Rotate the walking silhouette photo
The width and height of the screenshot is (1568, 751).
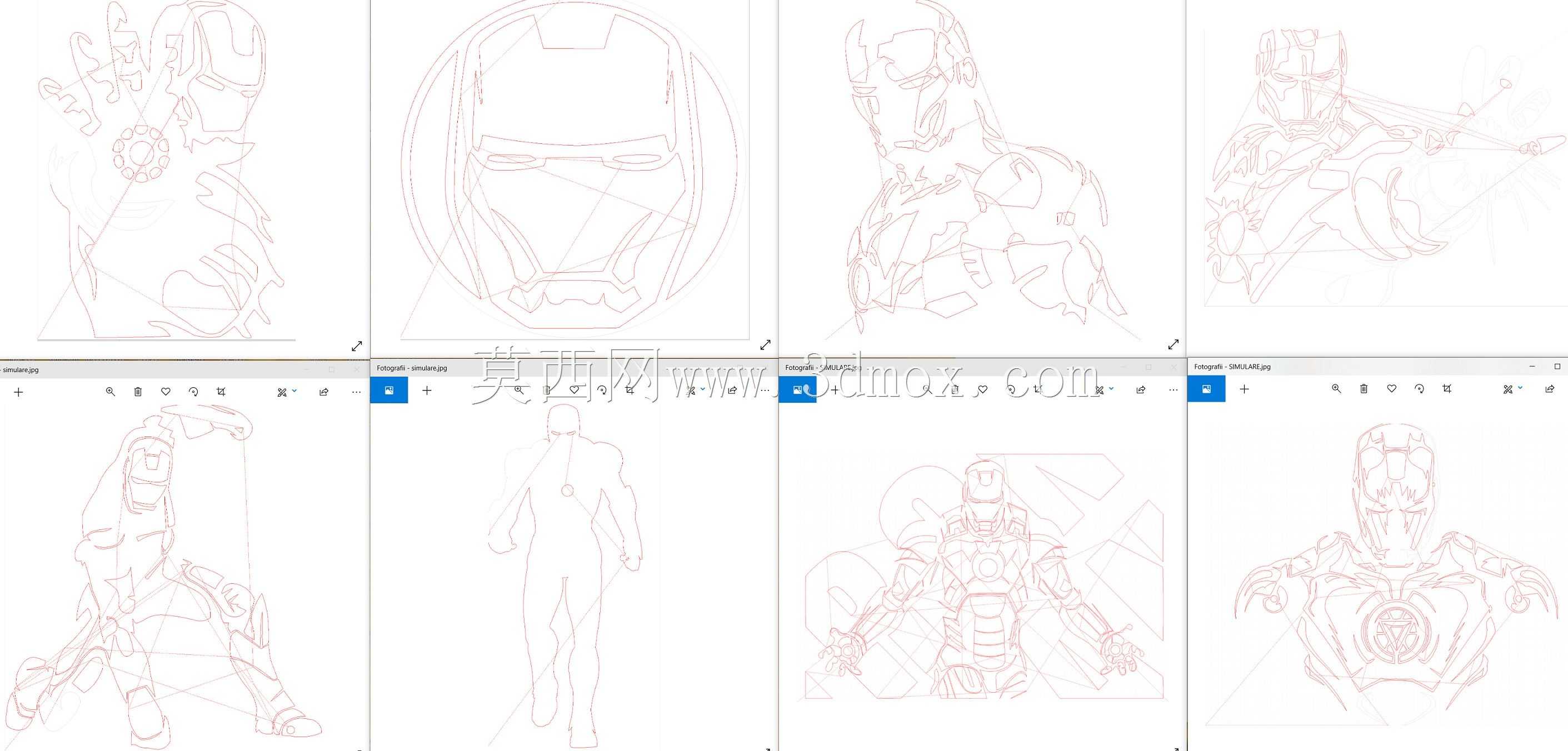[602, 389]
